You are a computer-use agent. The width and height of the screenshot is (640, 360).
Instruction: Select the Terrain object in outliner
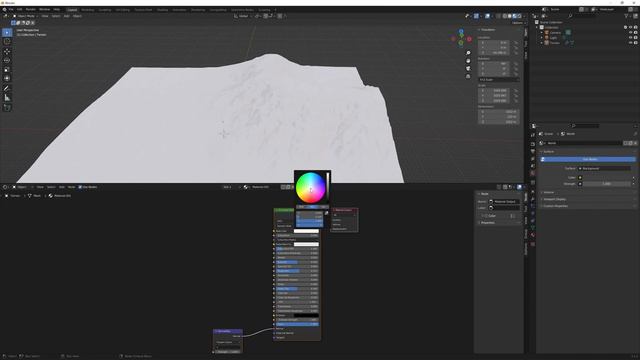555,43
